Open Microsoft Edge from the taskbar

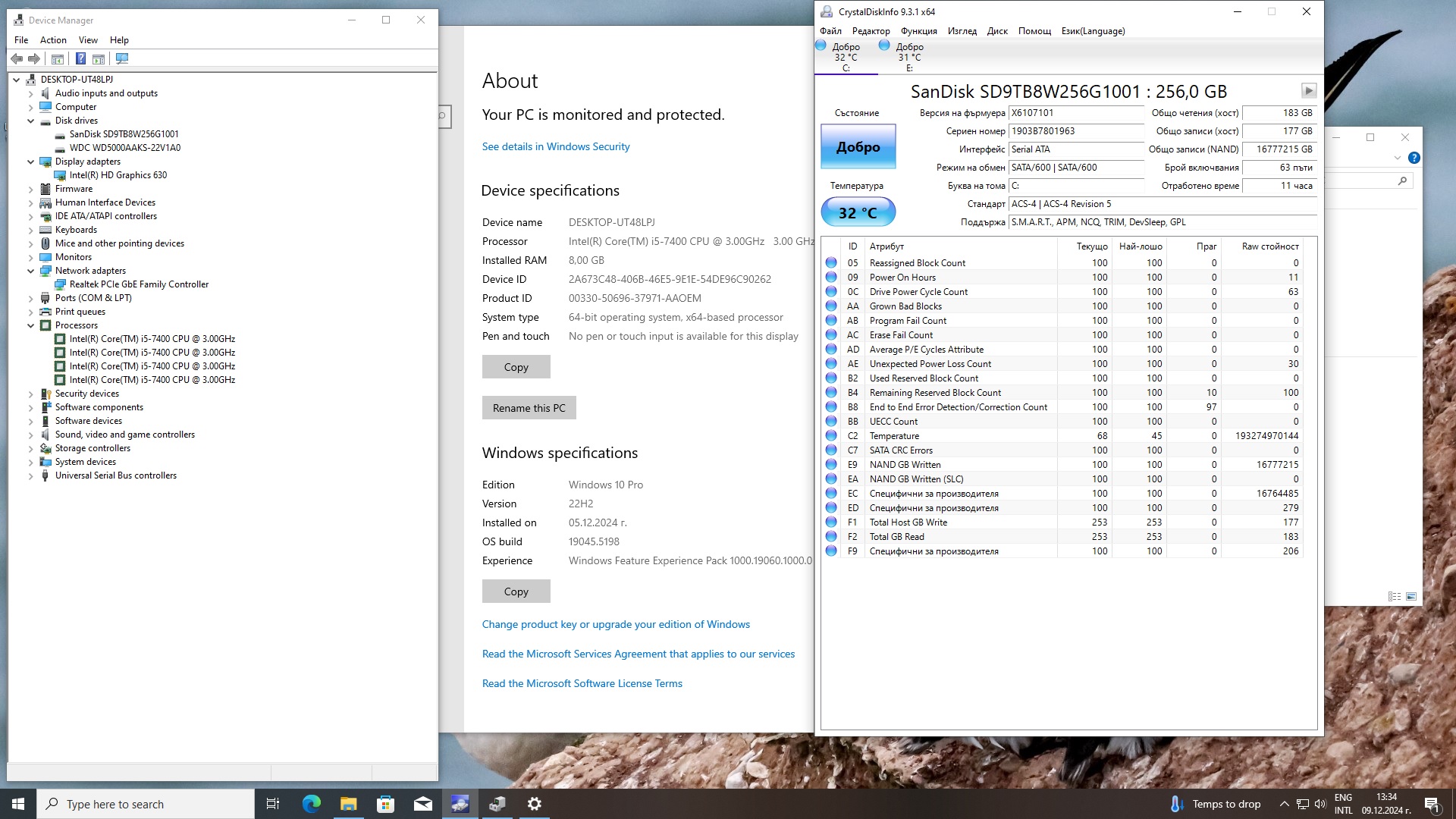coord(311,804)
